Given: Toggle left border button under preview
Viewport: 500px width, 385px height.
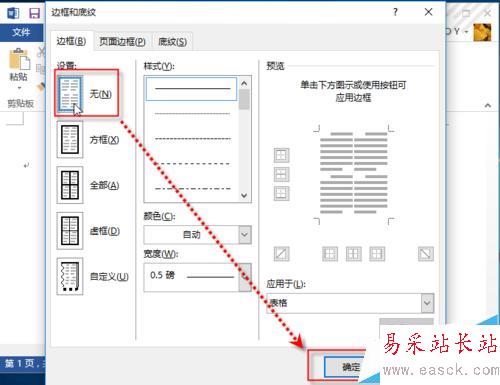Looking at the screenshot, I should coord(330,254).
